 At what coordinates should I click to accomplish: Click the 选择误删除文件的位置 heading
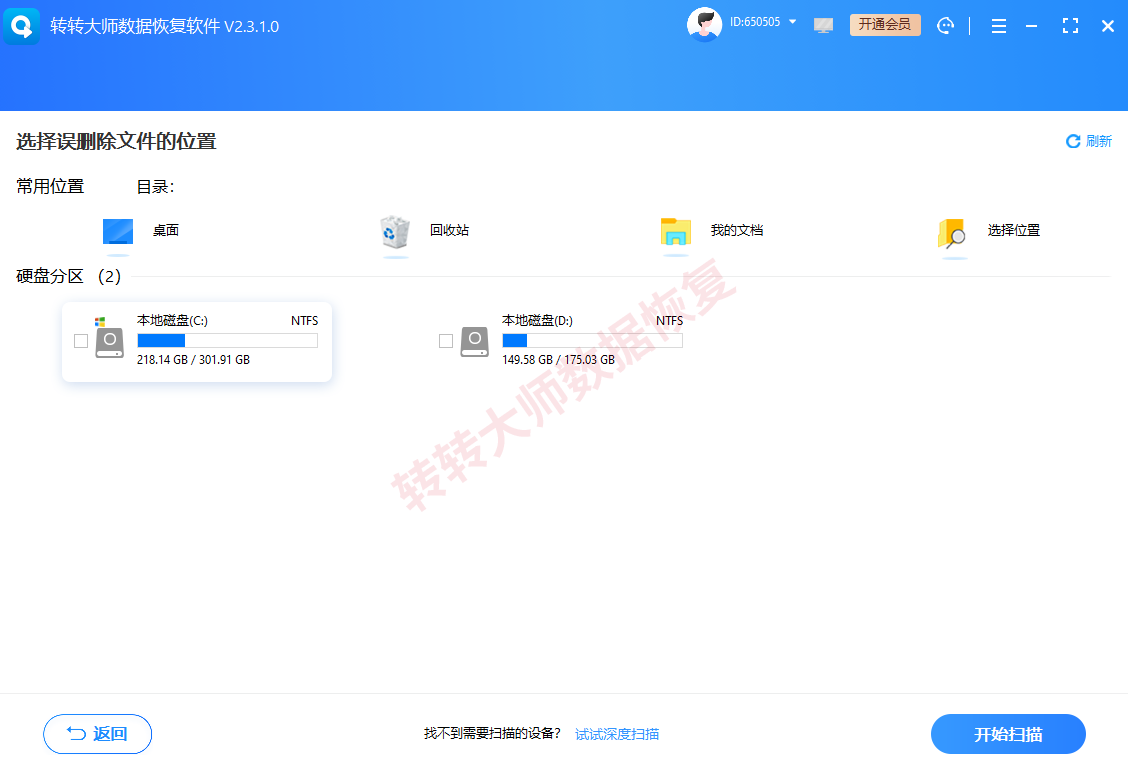tap(116, 141)
